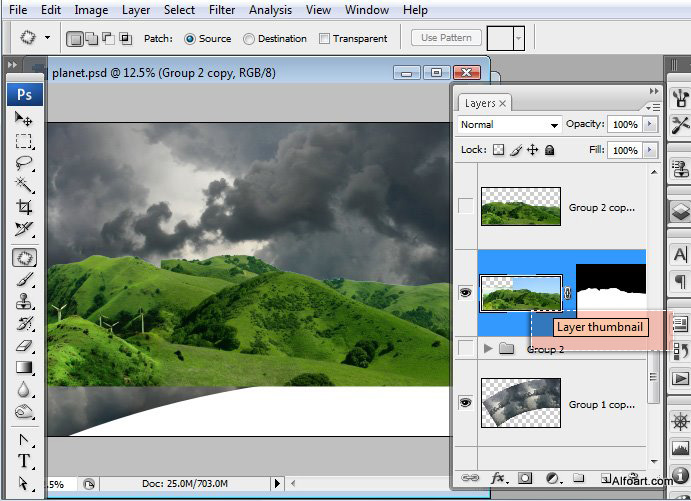
Task: Select the Move tool
Action: pos(24,119)
